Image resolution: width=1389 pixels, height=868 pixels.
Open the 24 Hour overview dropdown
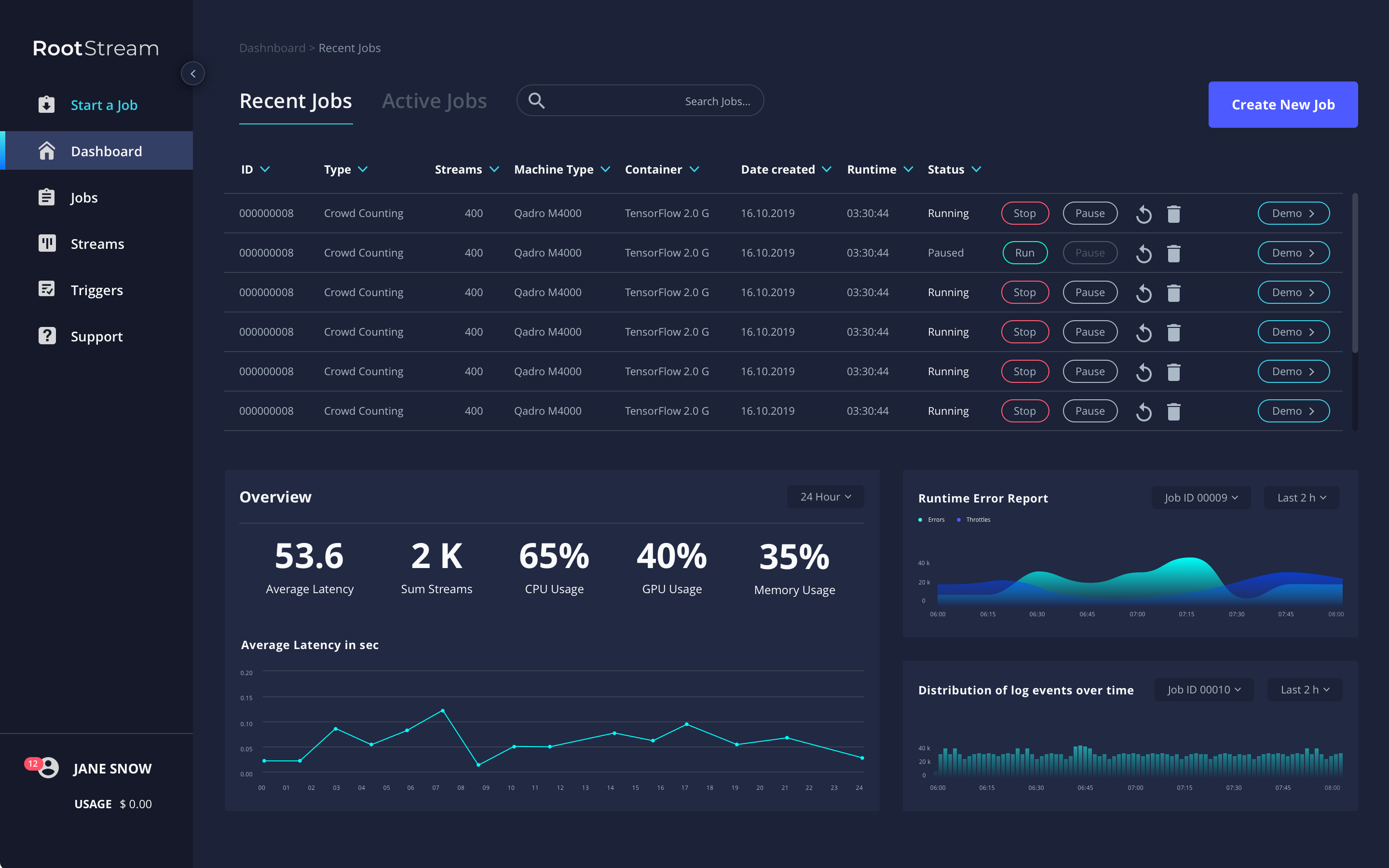click(x=825, y=497)
